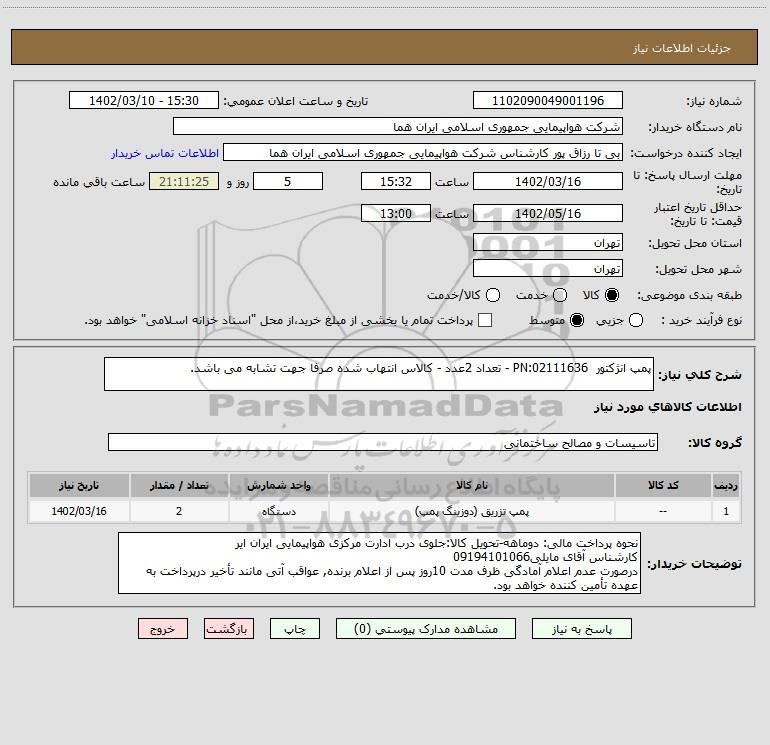Click item name پمپ تزریق (دوزینگ پمپ)
This screenshot has width=770, height=745.
click(471, 511)
